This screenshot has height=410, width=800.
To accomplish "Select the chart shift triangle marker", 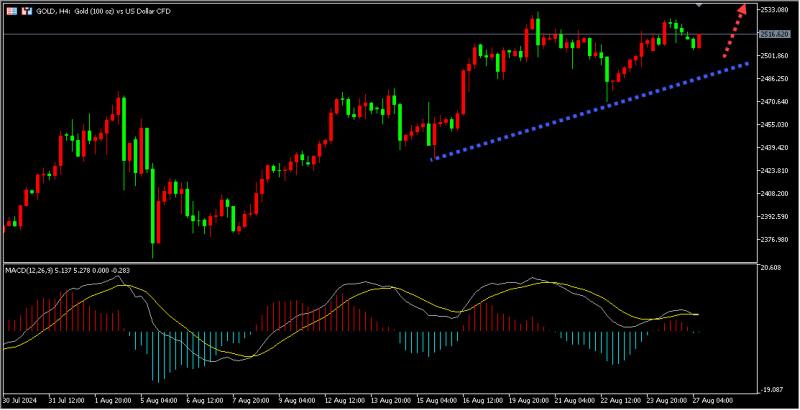I will coord(699,5).
